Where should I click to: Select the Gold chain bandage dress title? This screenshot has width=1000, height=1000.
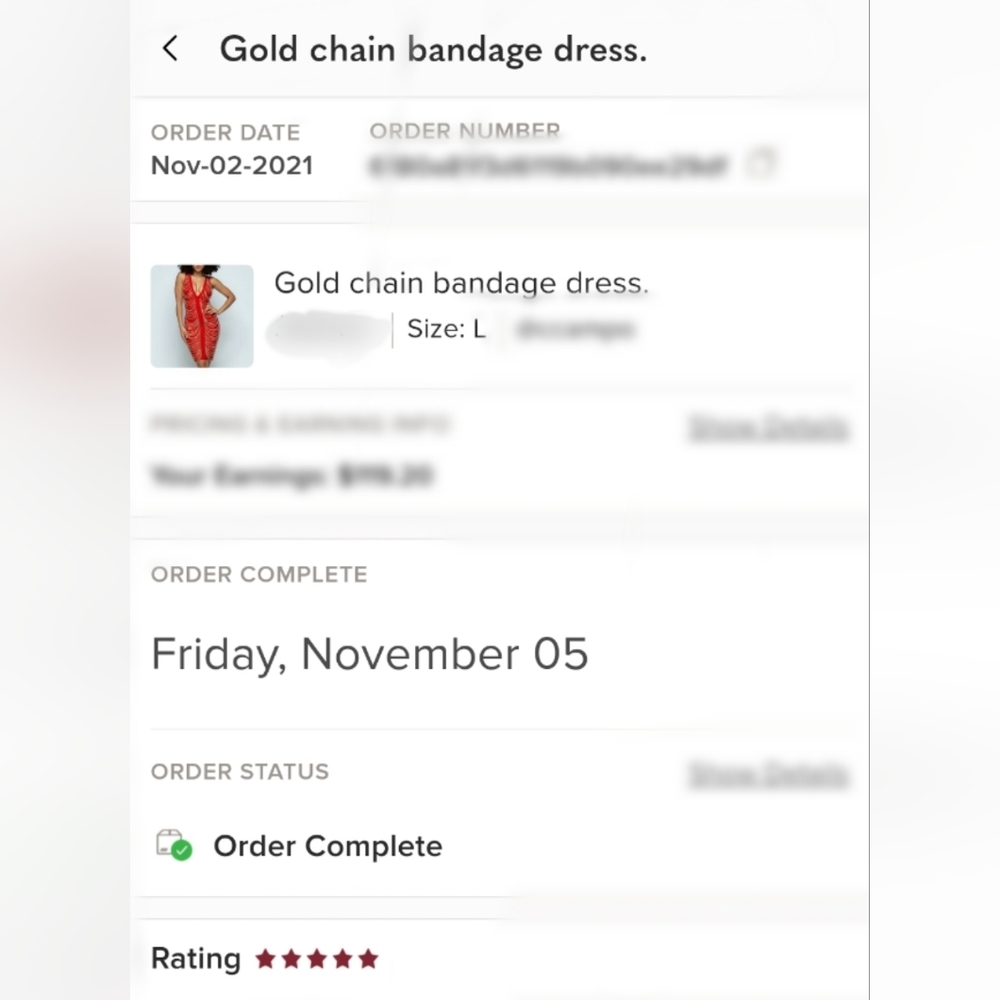pyautogui.click(x=462, y=283)
